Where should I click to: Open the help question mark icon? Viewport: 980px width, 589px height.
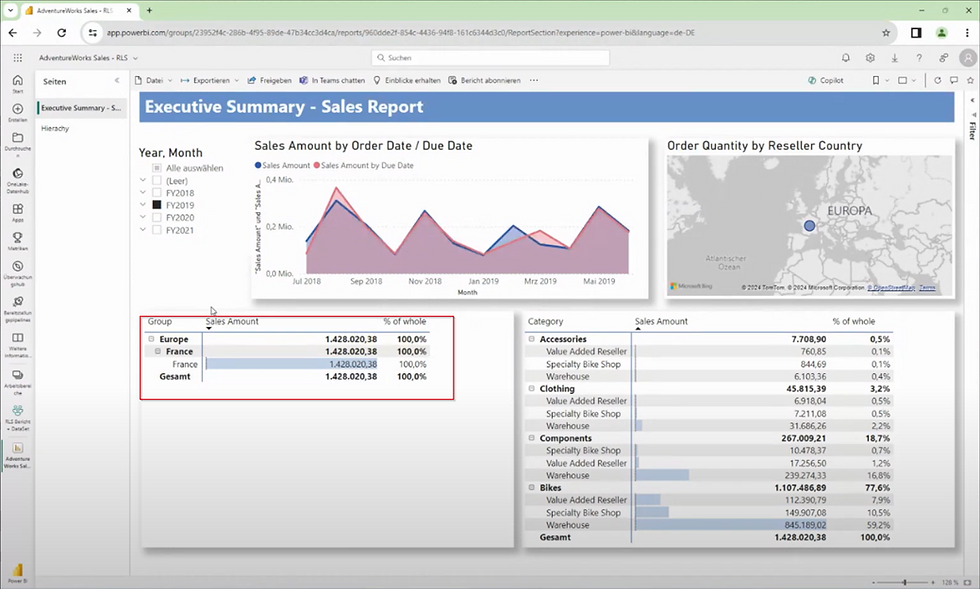pyautogui.click(x=919, y=58)
